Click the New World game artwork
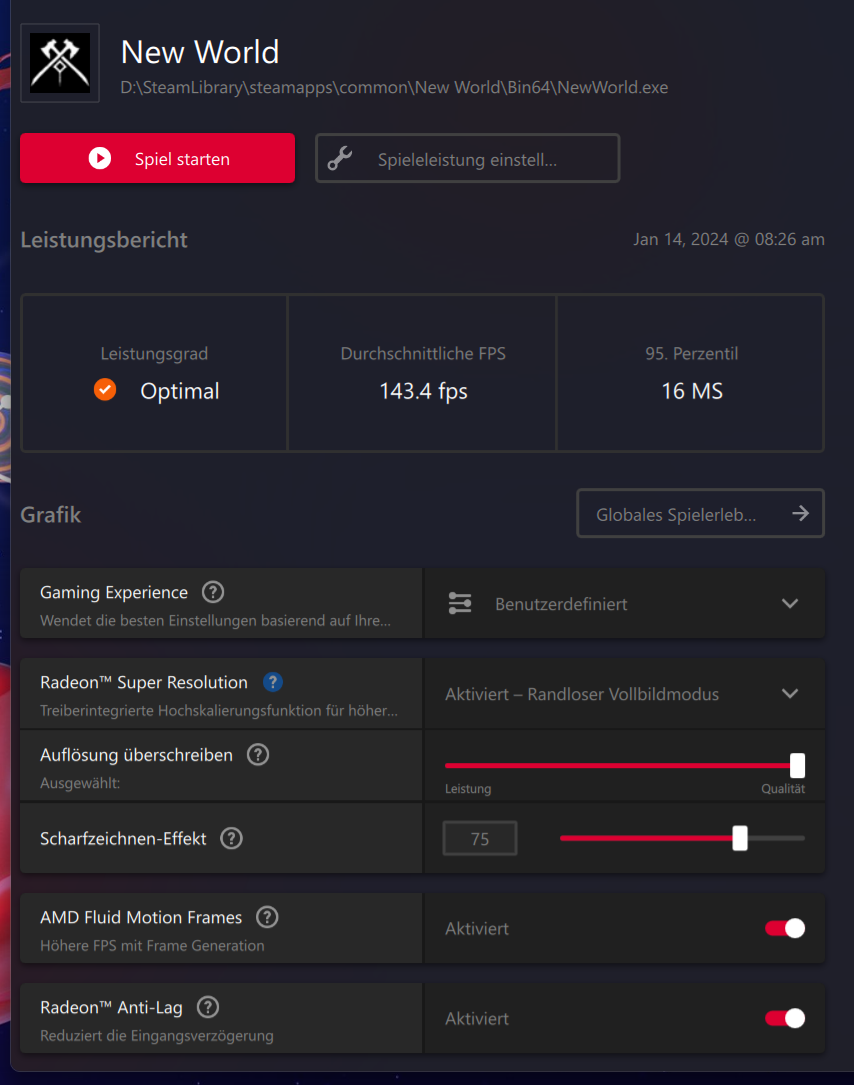Screen dimensions: 854x1085 click(59, 63)
